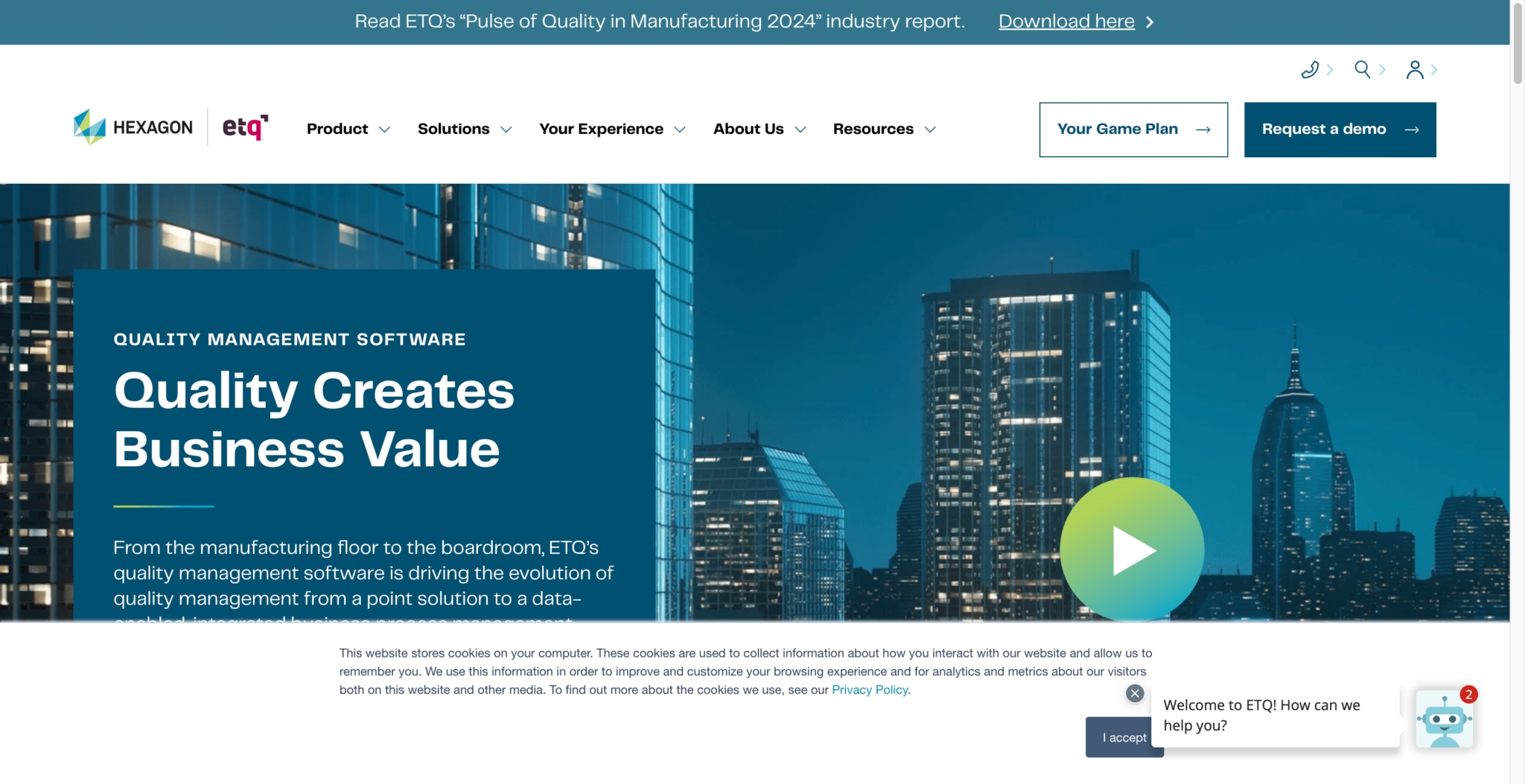Screen dimensions: 1525x784
Task: Open the chatbot robot icon
Action: point(1444,719)
